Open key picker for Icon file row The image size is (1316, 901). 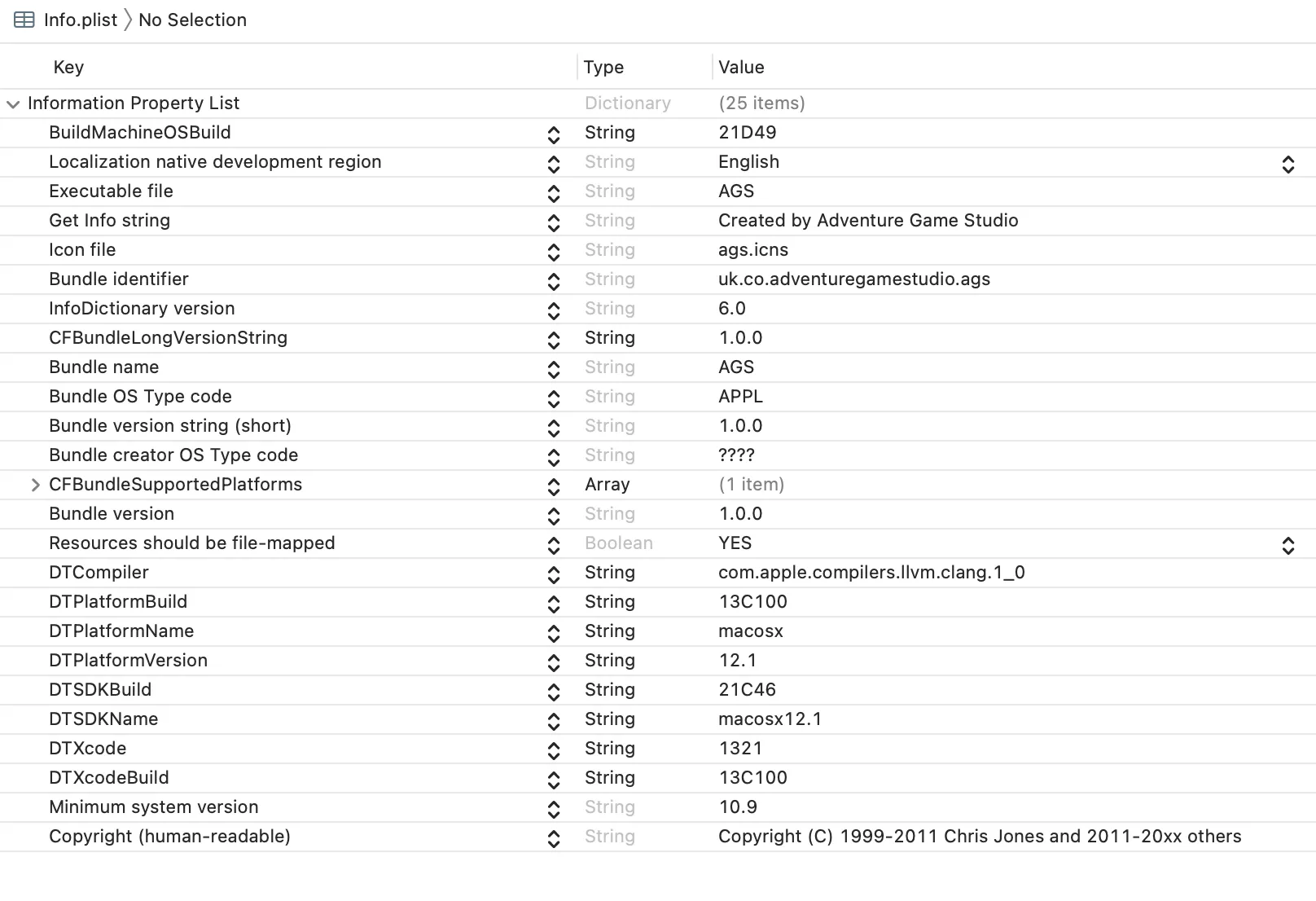[554, 252]
